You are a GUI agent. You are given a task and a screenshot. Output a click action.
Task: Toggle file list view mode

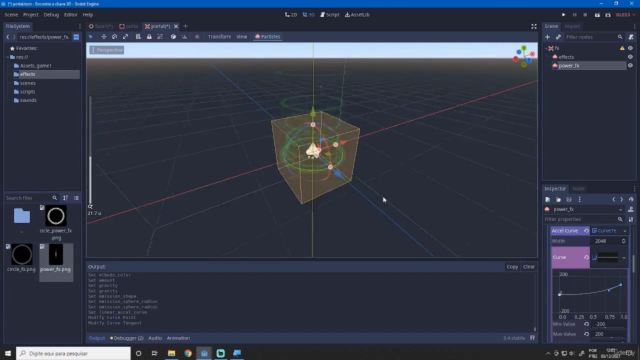click(76, 198)
